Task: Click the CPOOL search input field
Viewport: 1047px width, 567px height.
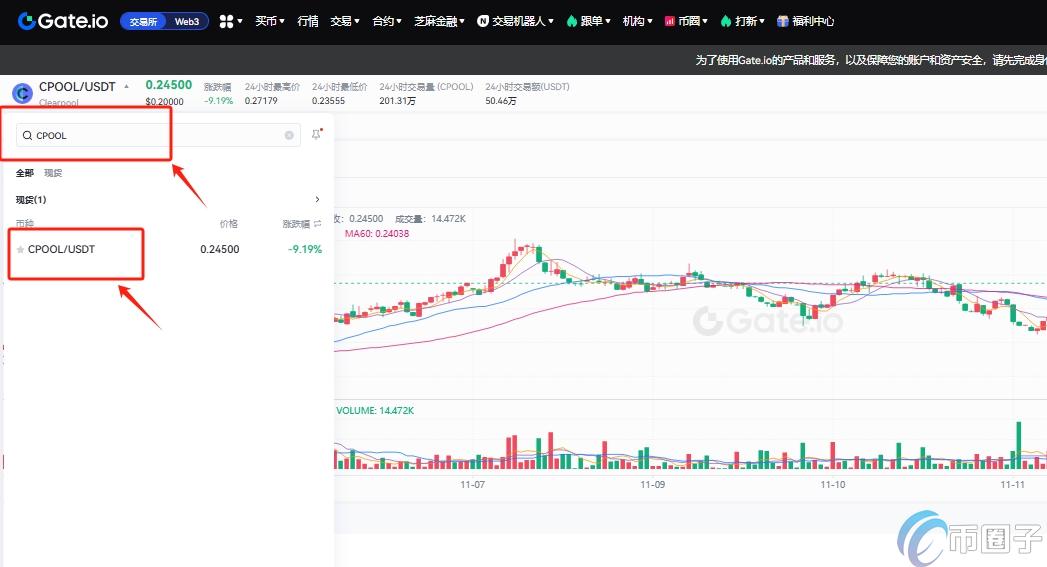Action: [158, 135]
